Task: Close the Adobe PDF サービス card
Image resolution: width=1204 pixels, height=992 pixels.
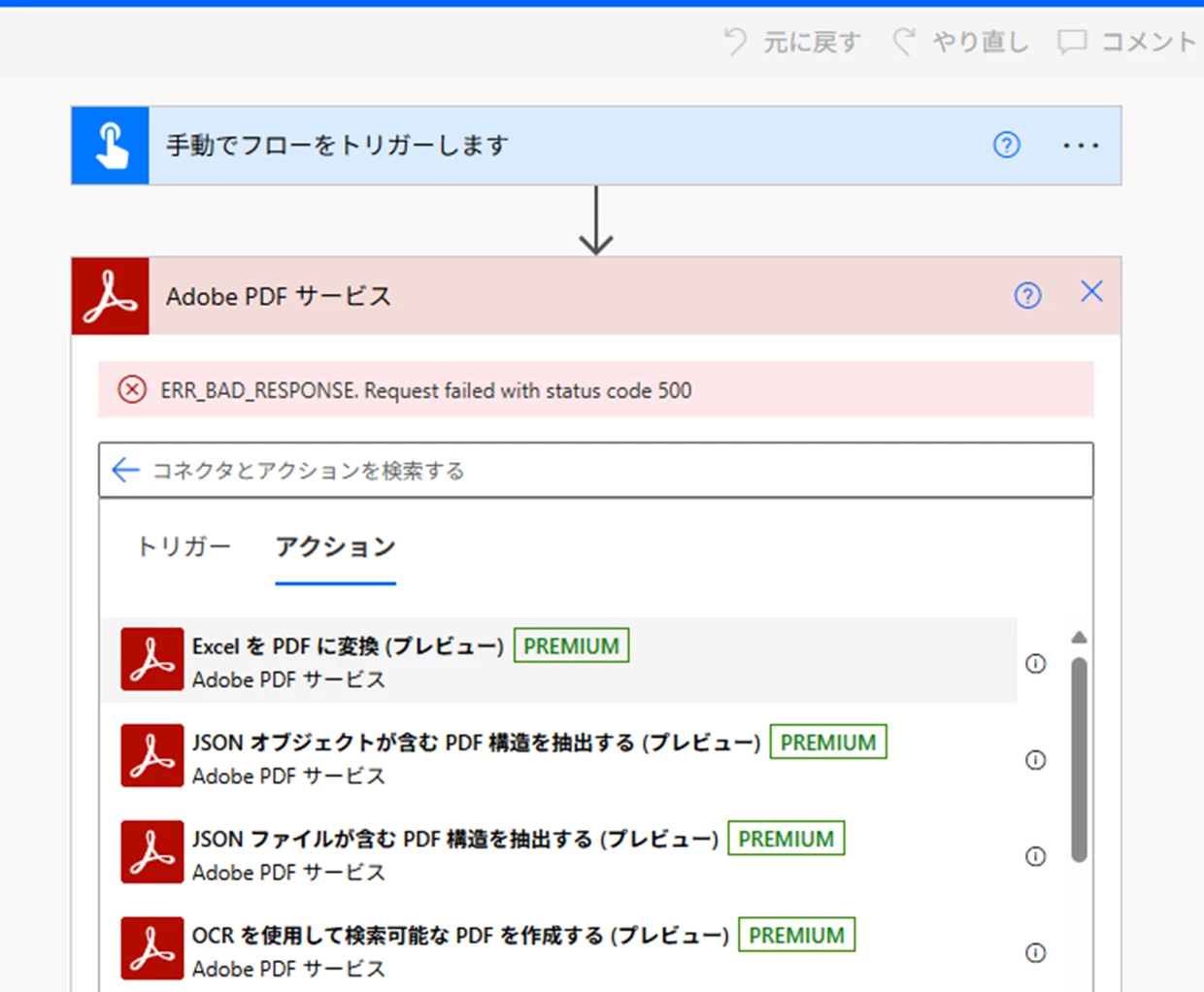Action: click(x=1091, y=291)
